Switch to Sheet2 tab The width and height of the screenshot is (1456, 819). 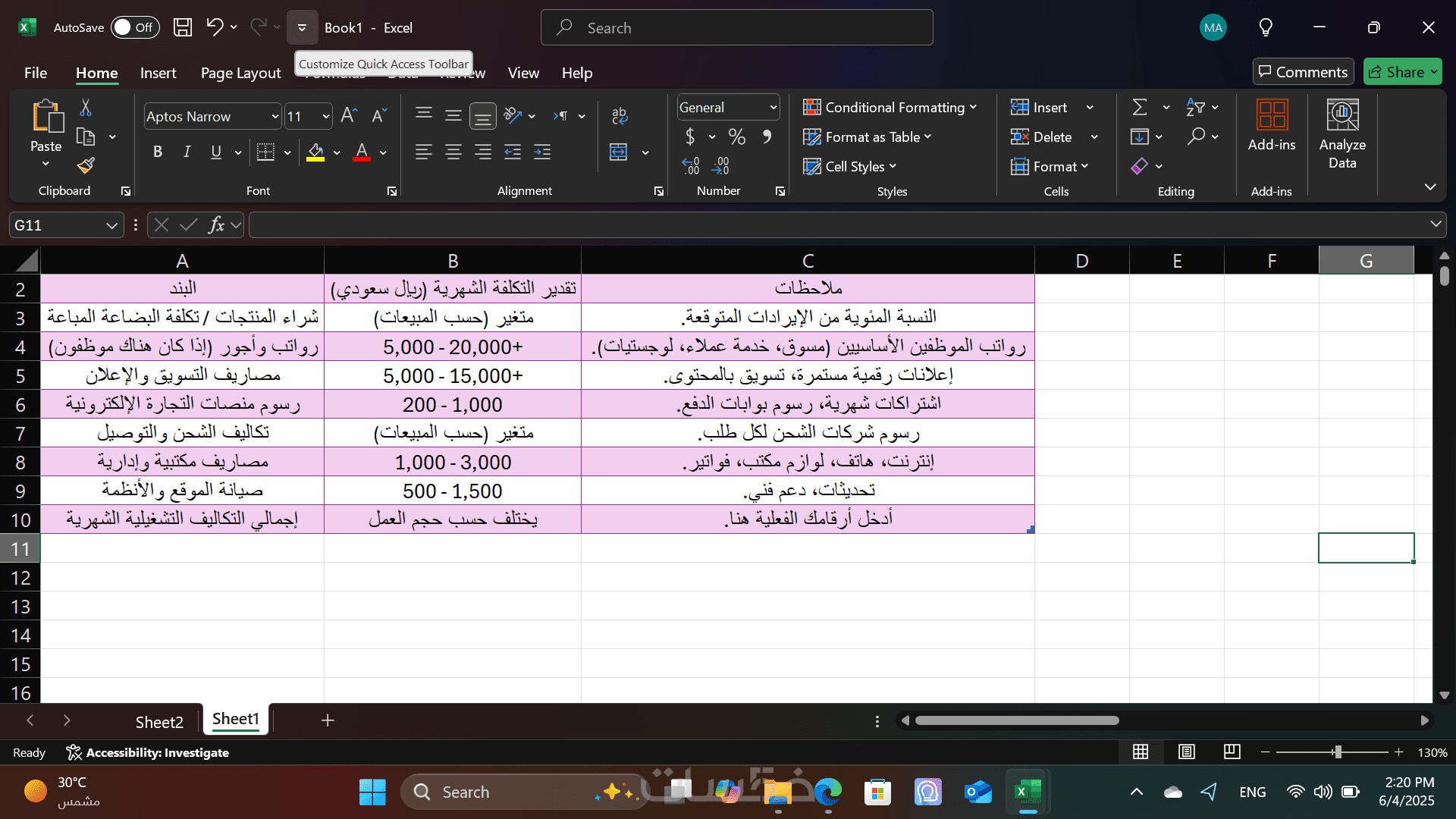click(159, 722)
